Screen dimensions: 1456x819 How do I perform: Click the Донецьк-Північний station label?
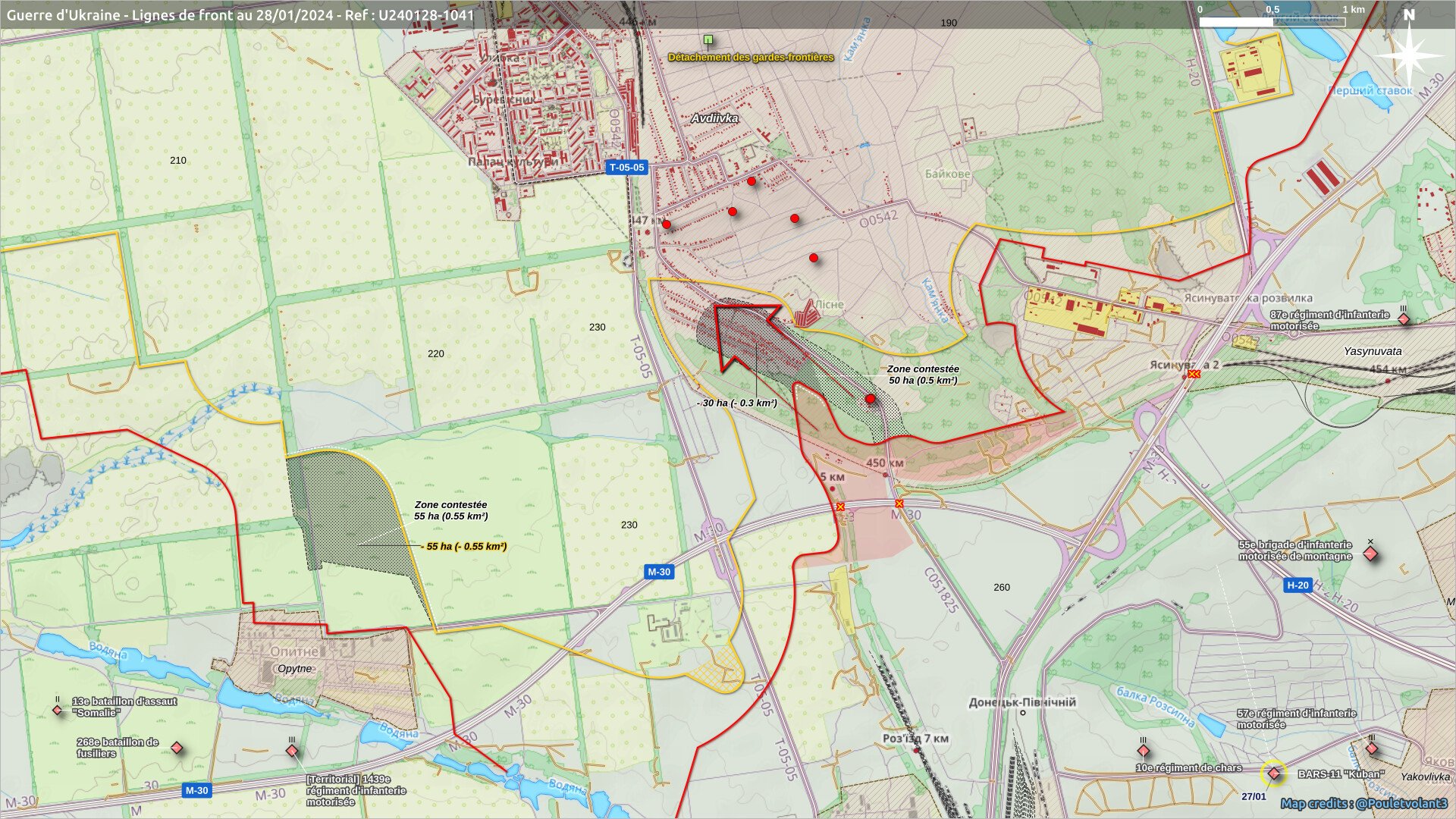1022,702
